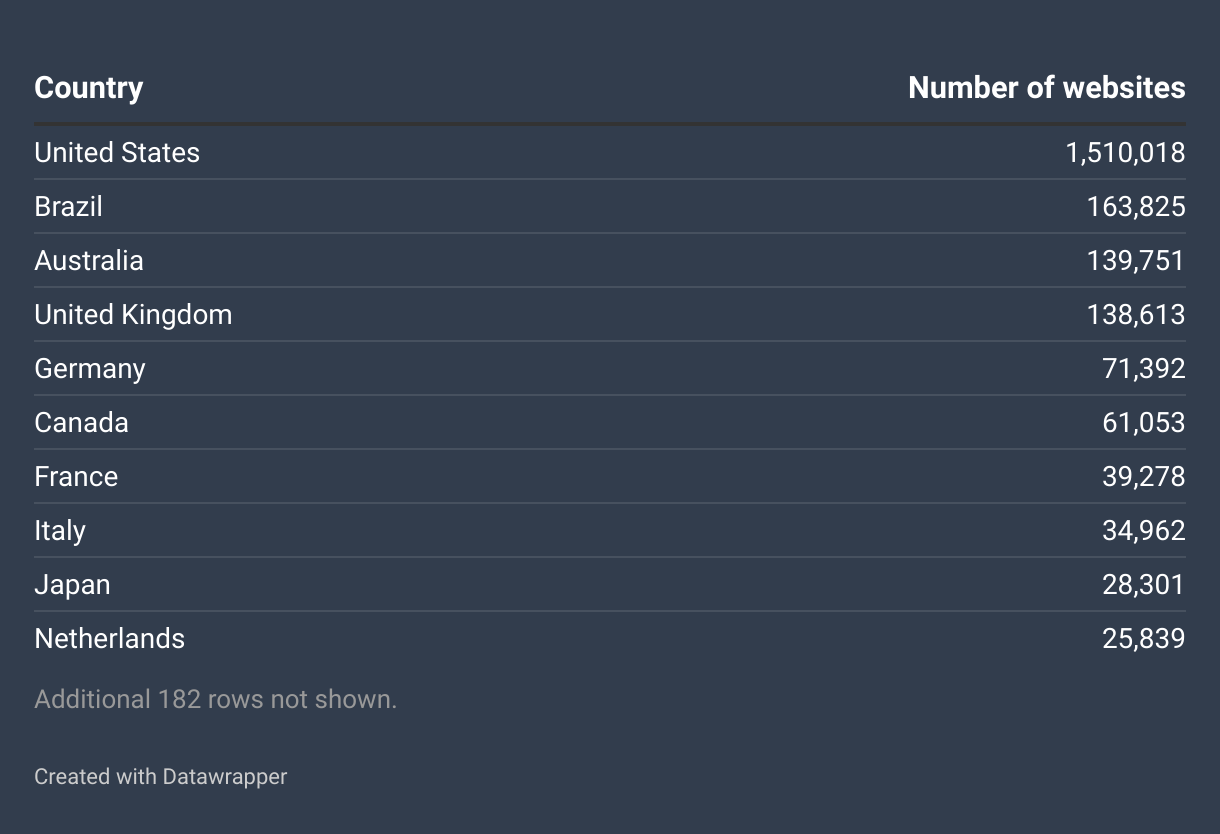Select the value 25,839 for Netherlands
The width and height of the screenshot is (1220, 834).
click(1144, 638)
